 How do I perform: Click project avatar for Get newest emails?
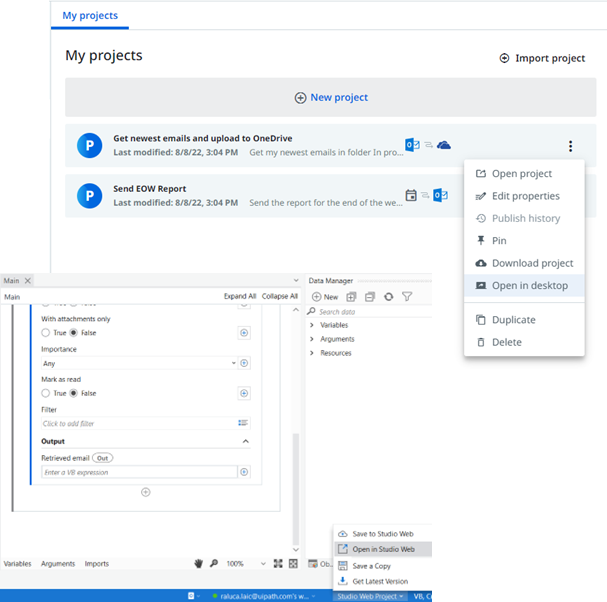[89, 146]
